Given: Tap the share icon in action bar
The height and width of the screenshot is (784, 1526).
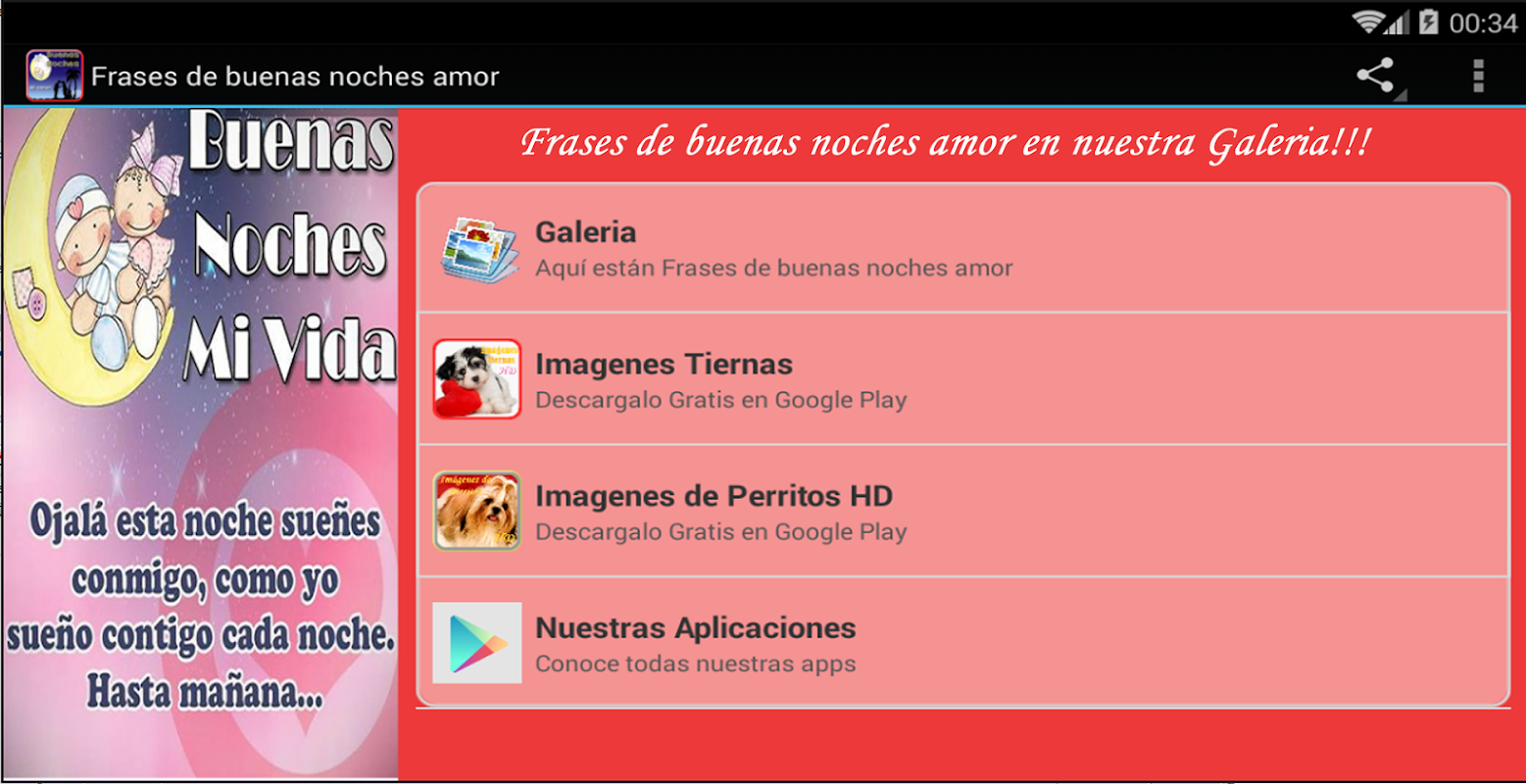Looking at the screenshot, I should (x=1377, y=75).
